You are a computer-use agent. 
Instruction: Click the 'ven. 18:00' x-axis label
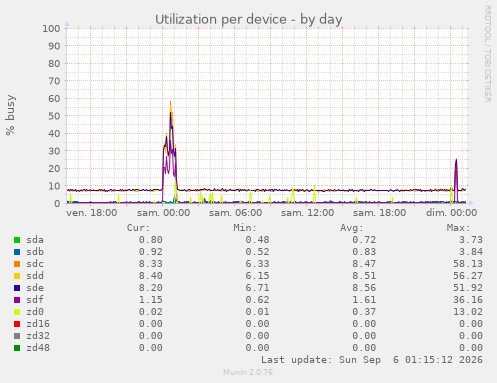[92, 213]
